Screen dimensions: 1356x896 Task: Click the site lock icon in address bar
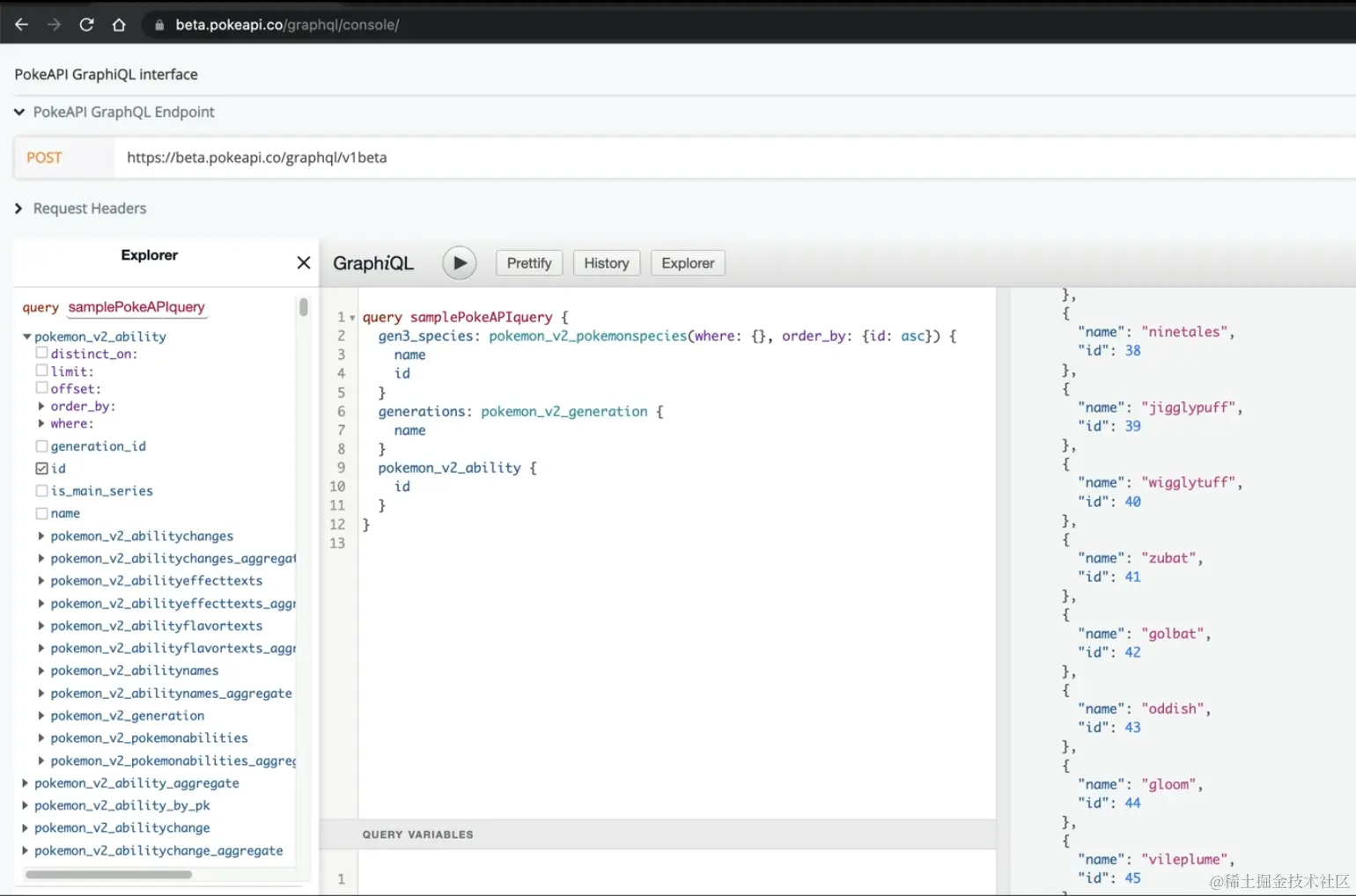159,26
